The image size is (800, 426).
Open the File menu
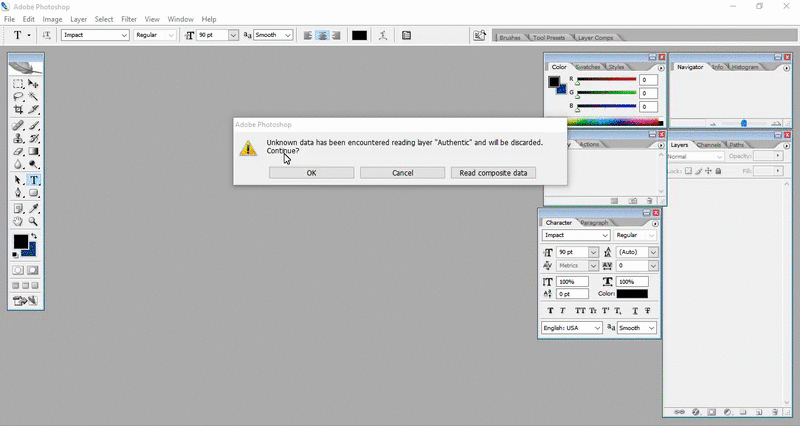click(x=9, y=19)
